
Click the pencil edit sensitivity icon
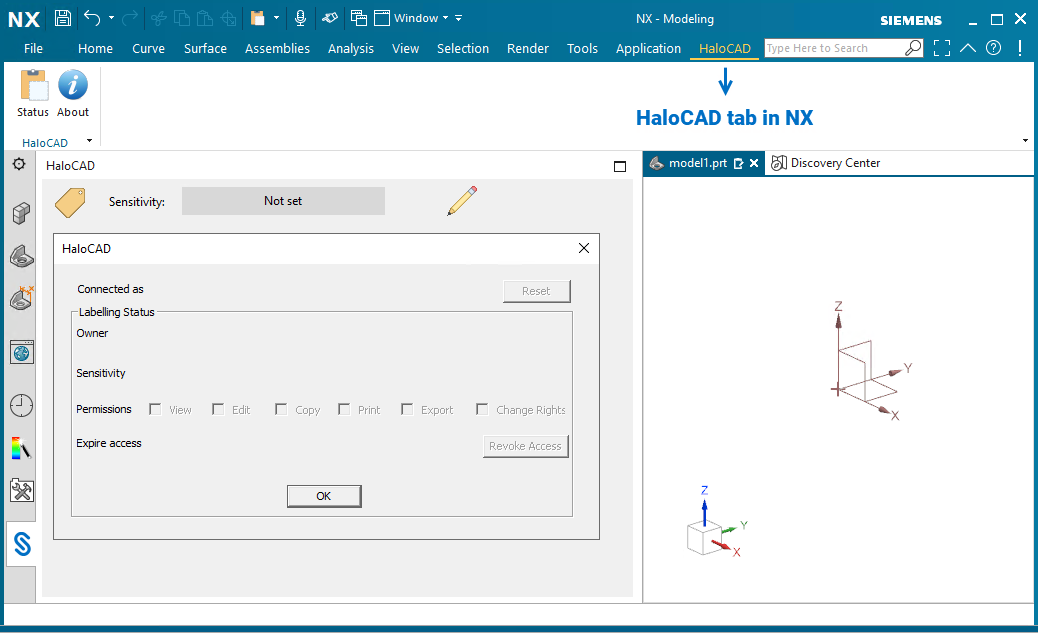coord(461,201)
